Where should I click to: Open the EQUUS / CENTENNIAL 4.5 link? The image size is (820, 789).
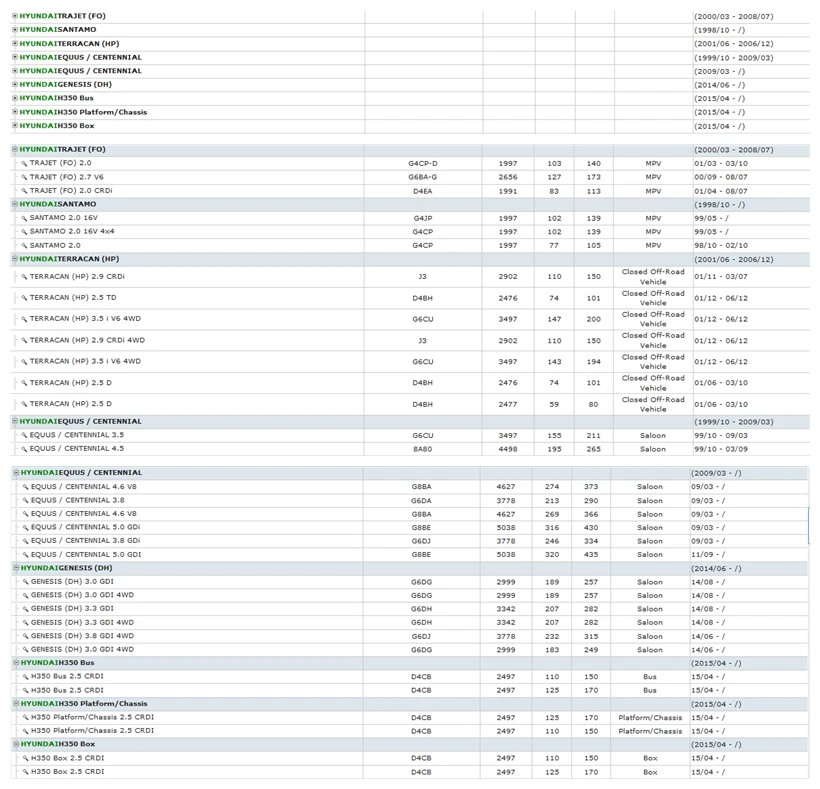[76, 449]
